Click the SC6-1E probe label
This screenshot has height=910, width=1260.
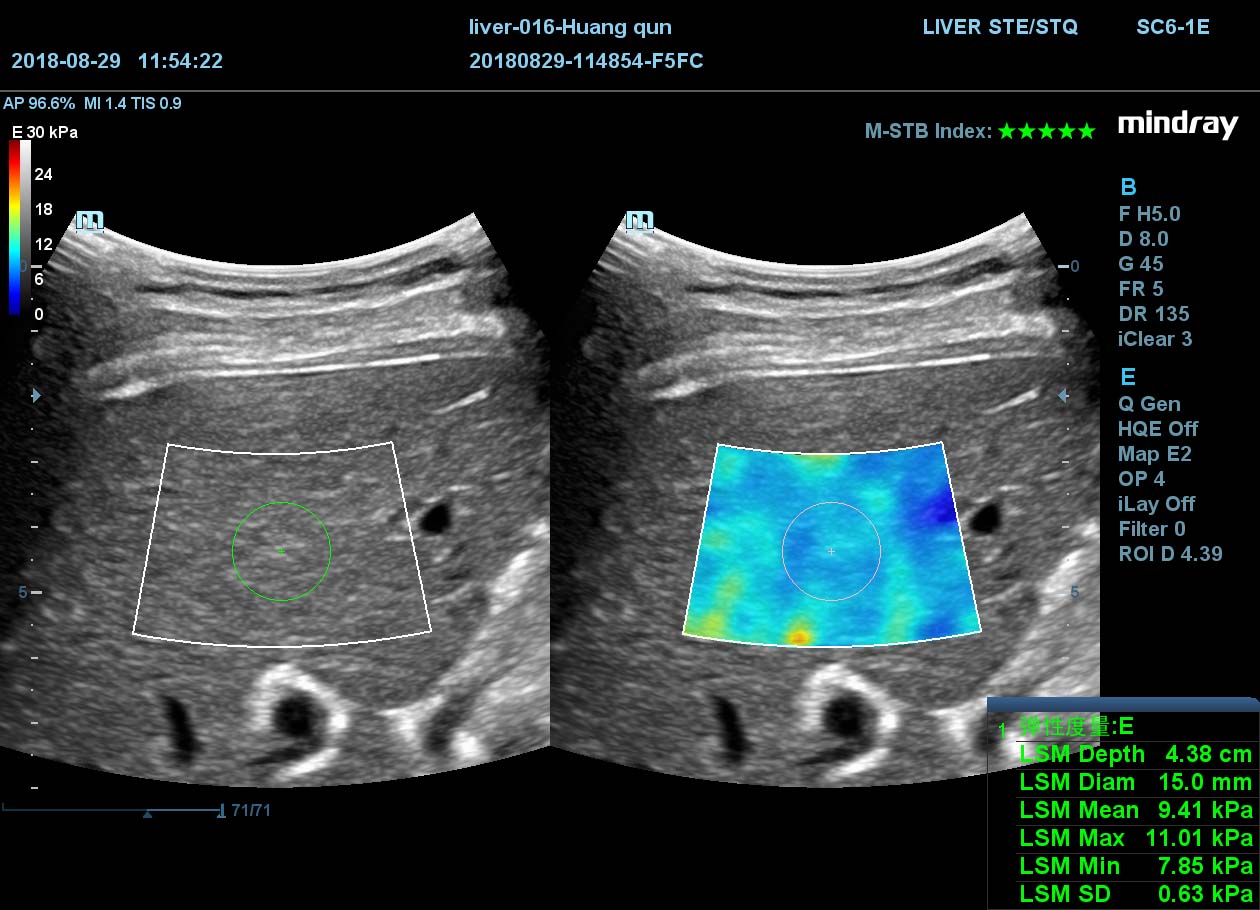click(x=1172, y=27)
